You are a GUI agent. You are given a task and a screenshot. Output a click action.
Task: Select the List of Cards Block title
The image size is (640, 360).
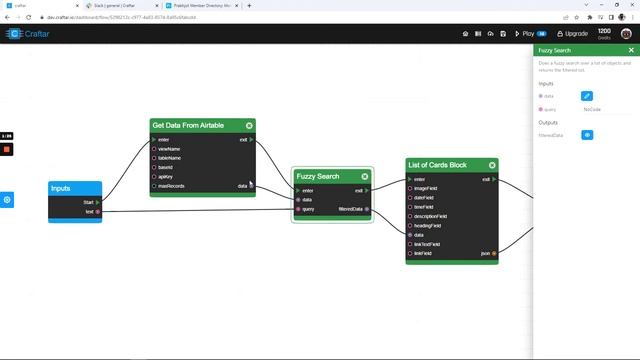tap(437, 165)
